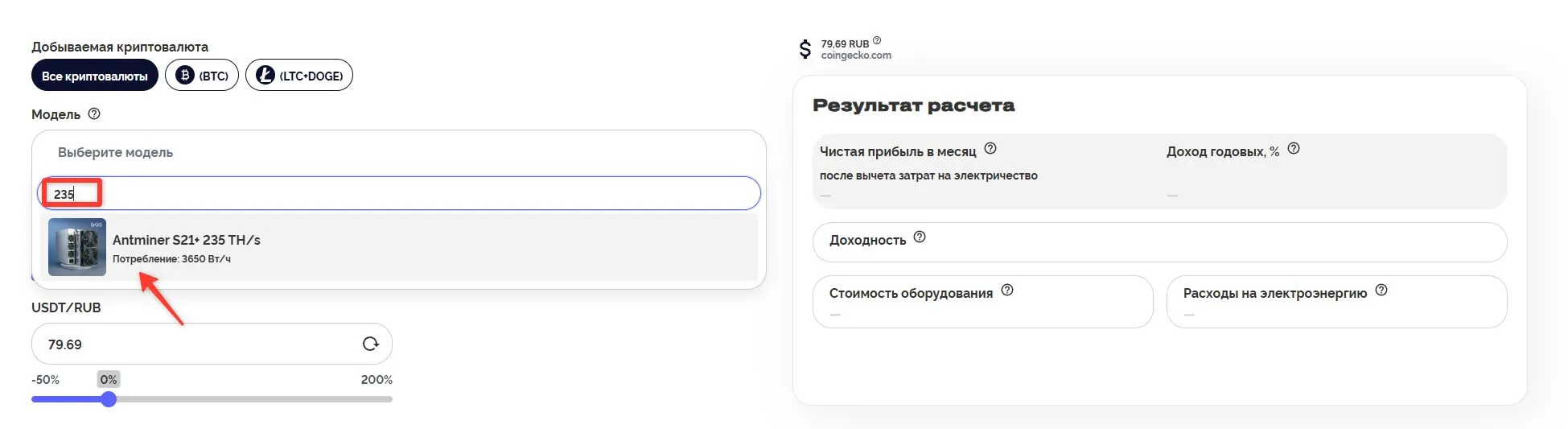This screenshot has width=1568, height=429.
Task: Click the Antminer S21+ thumbnail image
Action: [x=77, y=248]
